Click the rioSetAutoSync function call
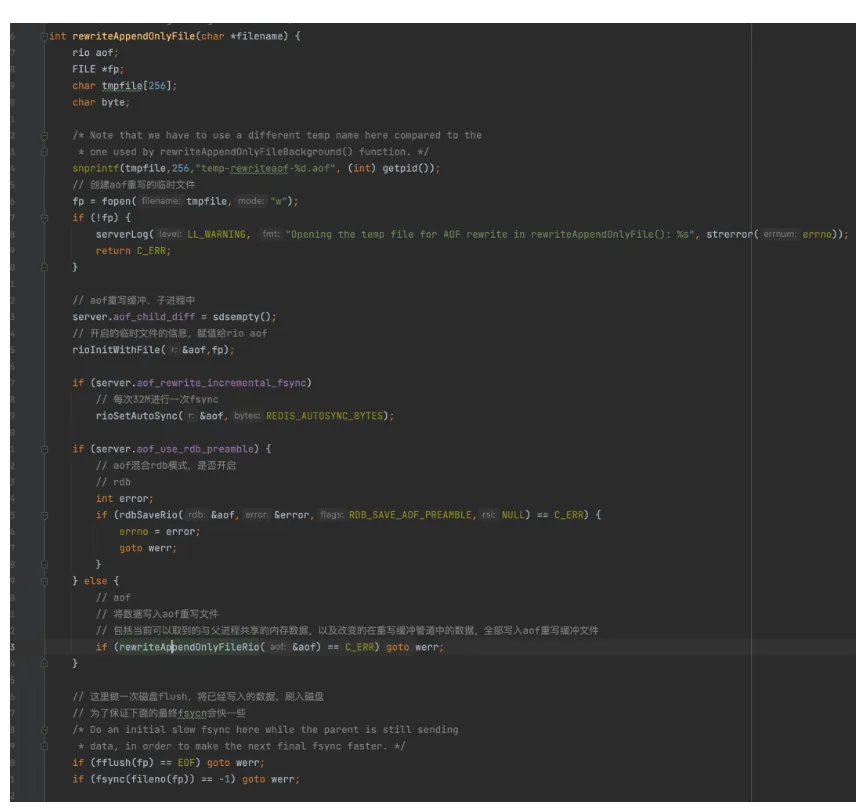This screenshot has height=811, width=867. [136, 416]
